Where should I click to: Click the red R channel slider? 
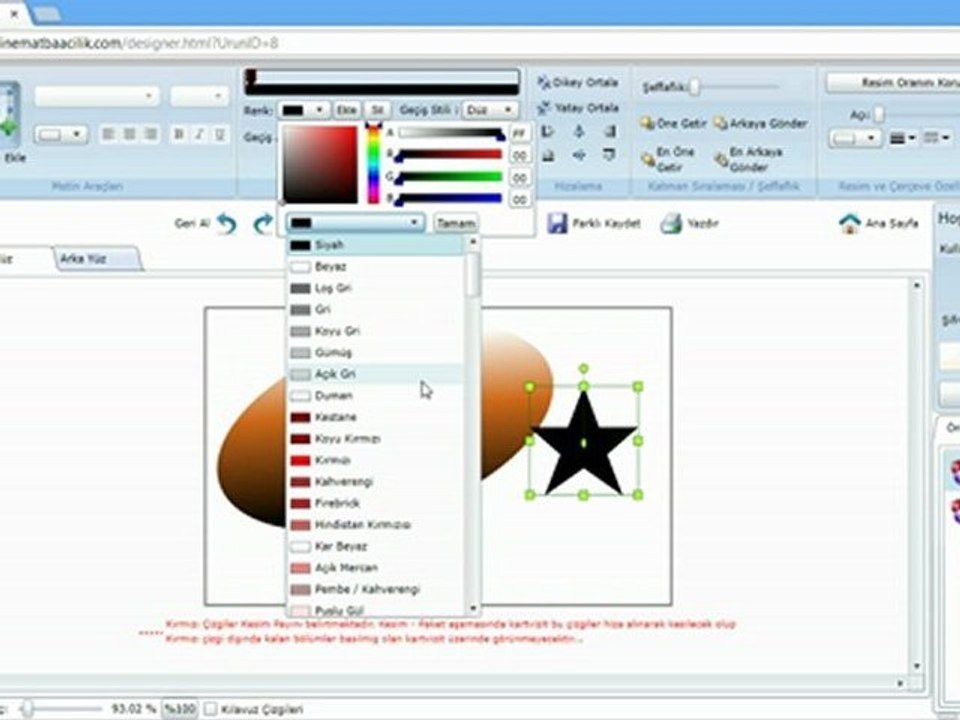pos(450,155)
